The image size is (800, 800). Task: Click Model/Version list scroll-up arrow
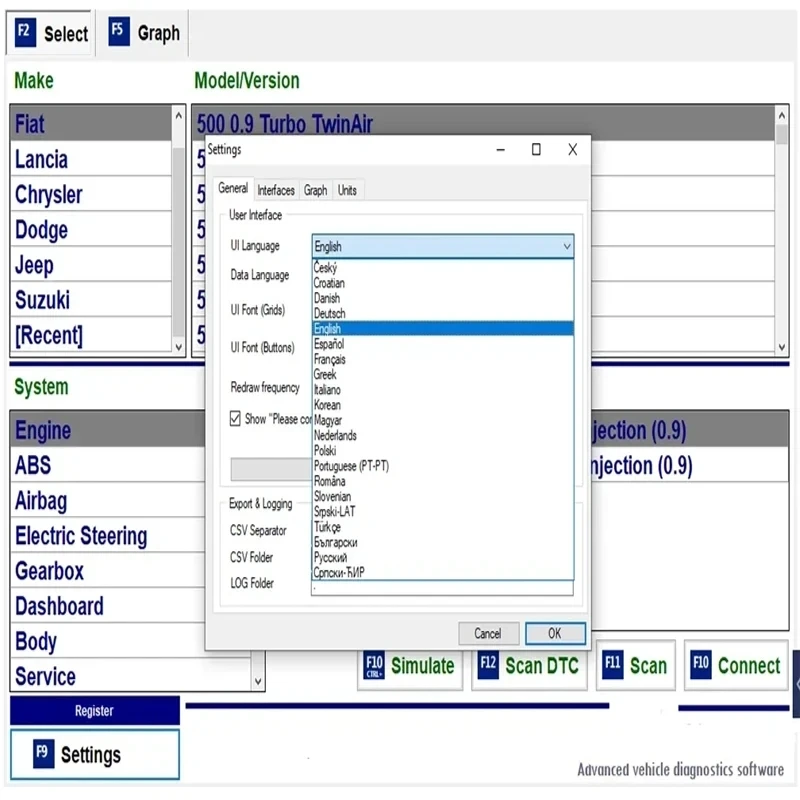782,116
